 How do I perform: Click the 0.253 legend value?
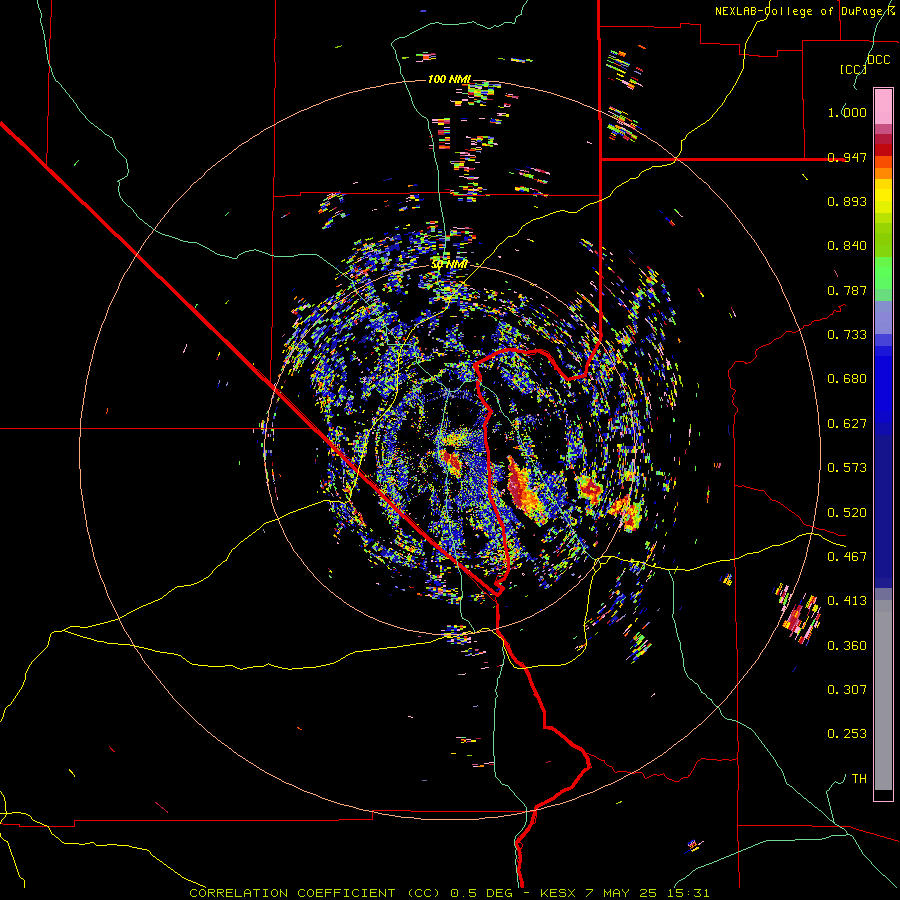pos(847,734)
